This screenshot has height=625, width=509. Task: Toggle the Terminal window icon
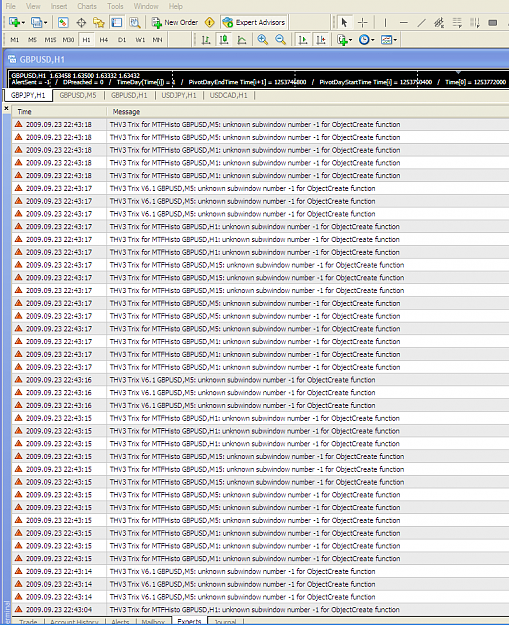(x=117, y=22)
